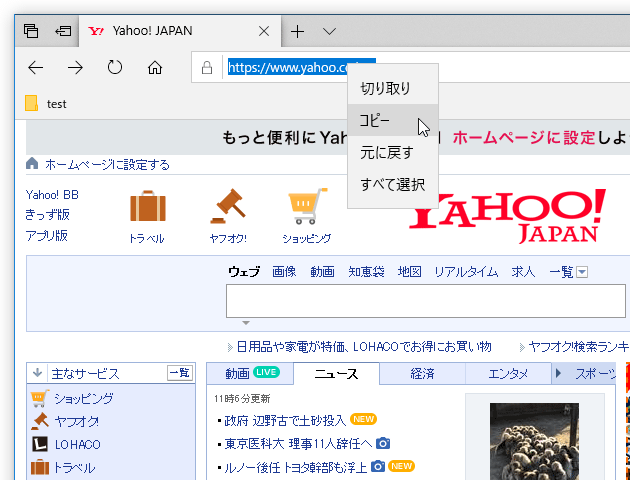This screenshot has width=630, height=480.
Task: Set these tabs aside icon
Action: (x=63, y=31)
